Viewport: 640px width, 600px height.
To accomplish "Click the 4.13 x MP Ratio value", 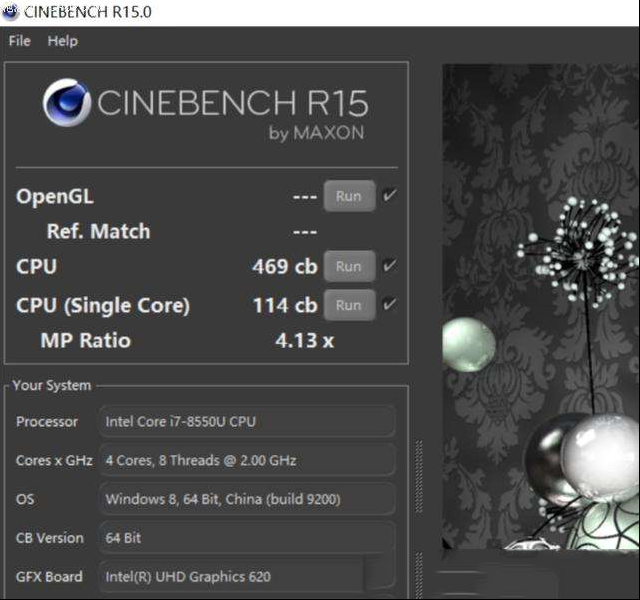I will tap(304, 340).
